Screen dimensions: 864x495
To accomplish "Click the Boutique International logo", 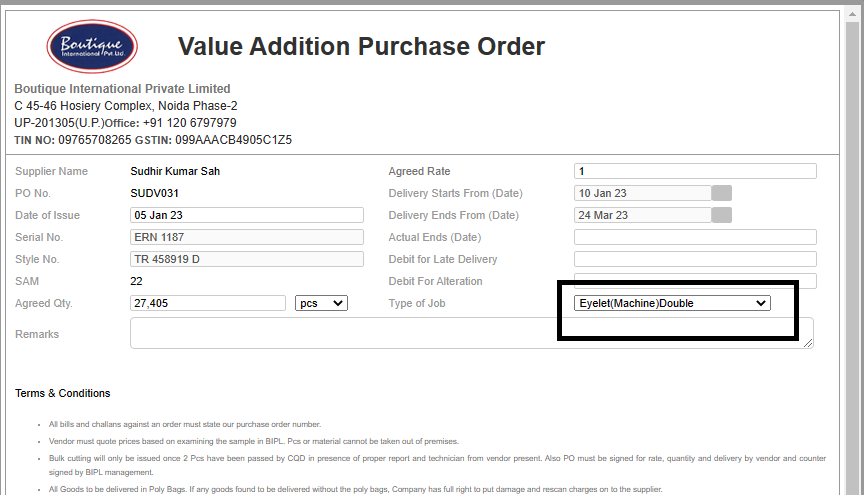I will tap(92, 46).
